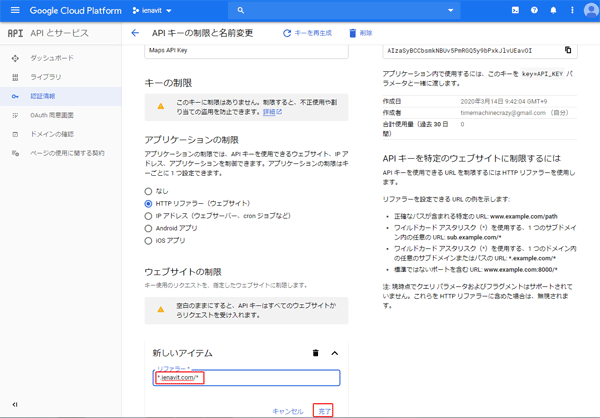Open the help question mark icon
Image resolution: width=600 pixels, height=418 pixels.
coord(534,10)
